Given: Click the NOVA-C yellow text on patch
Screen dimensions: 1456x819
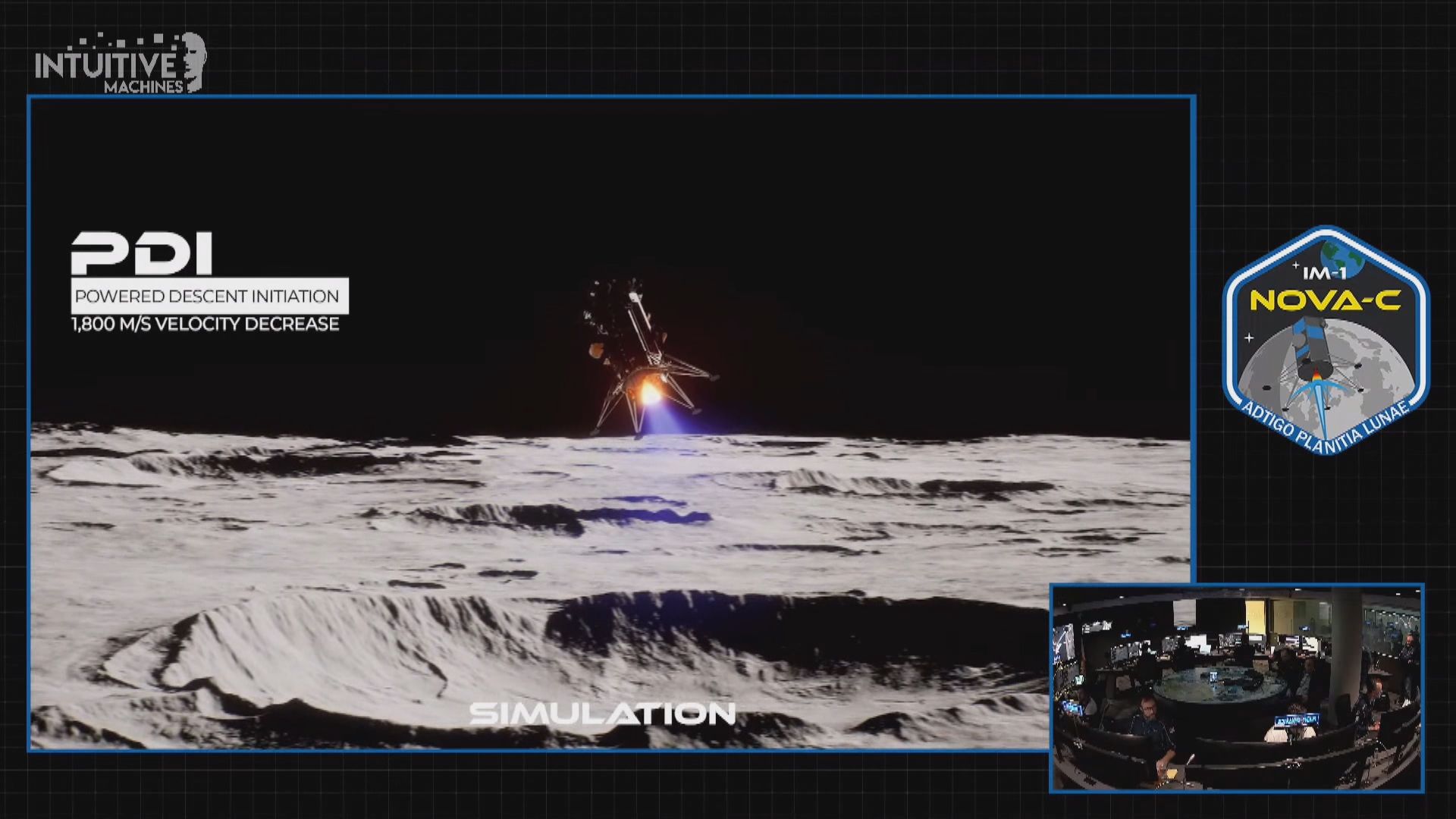Looking at the screenshot, I should click(1324, 300).
